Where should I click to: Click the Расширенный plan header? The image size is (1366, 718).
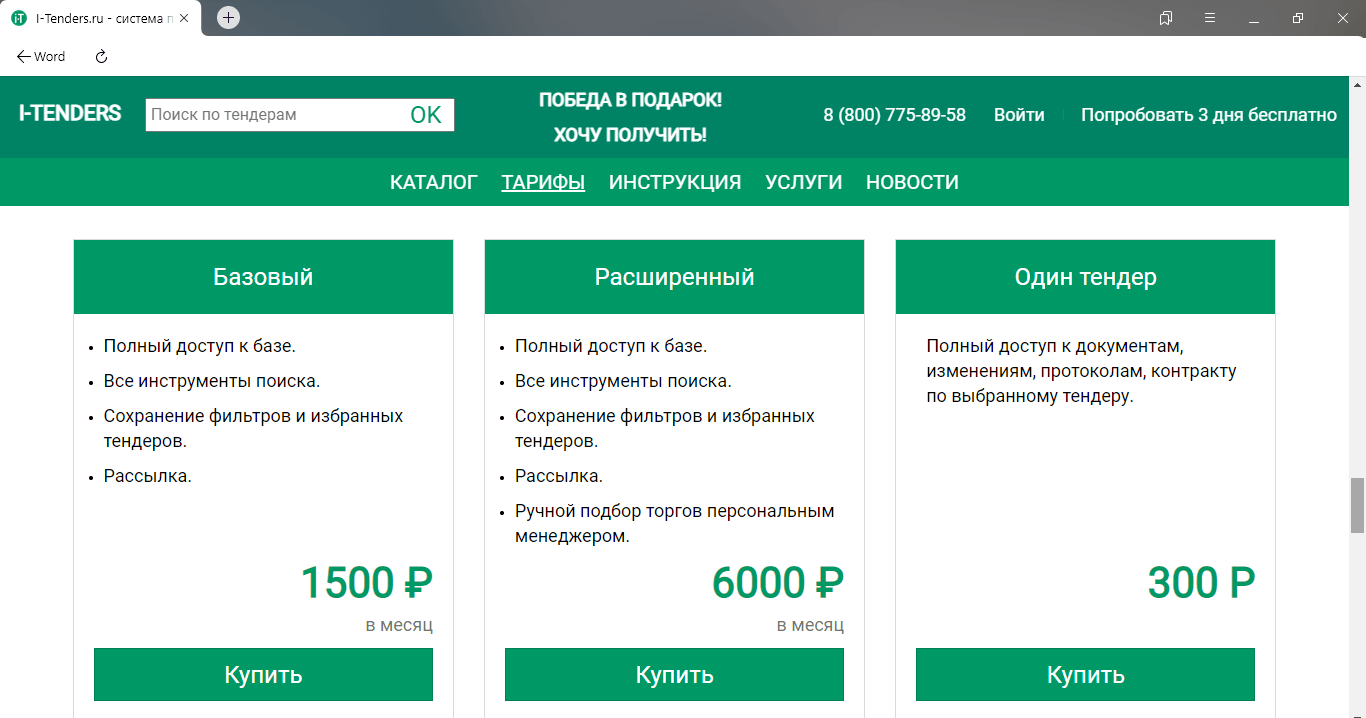(x=675, y=277)
